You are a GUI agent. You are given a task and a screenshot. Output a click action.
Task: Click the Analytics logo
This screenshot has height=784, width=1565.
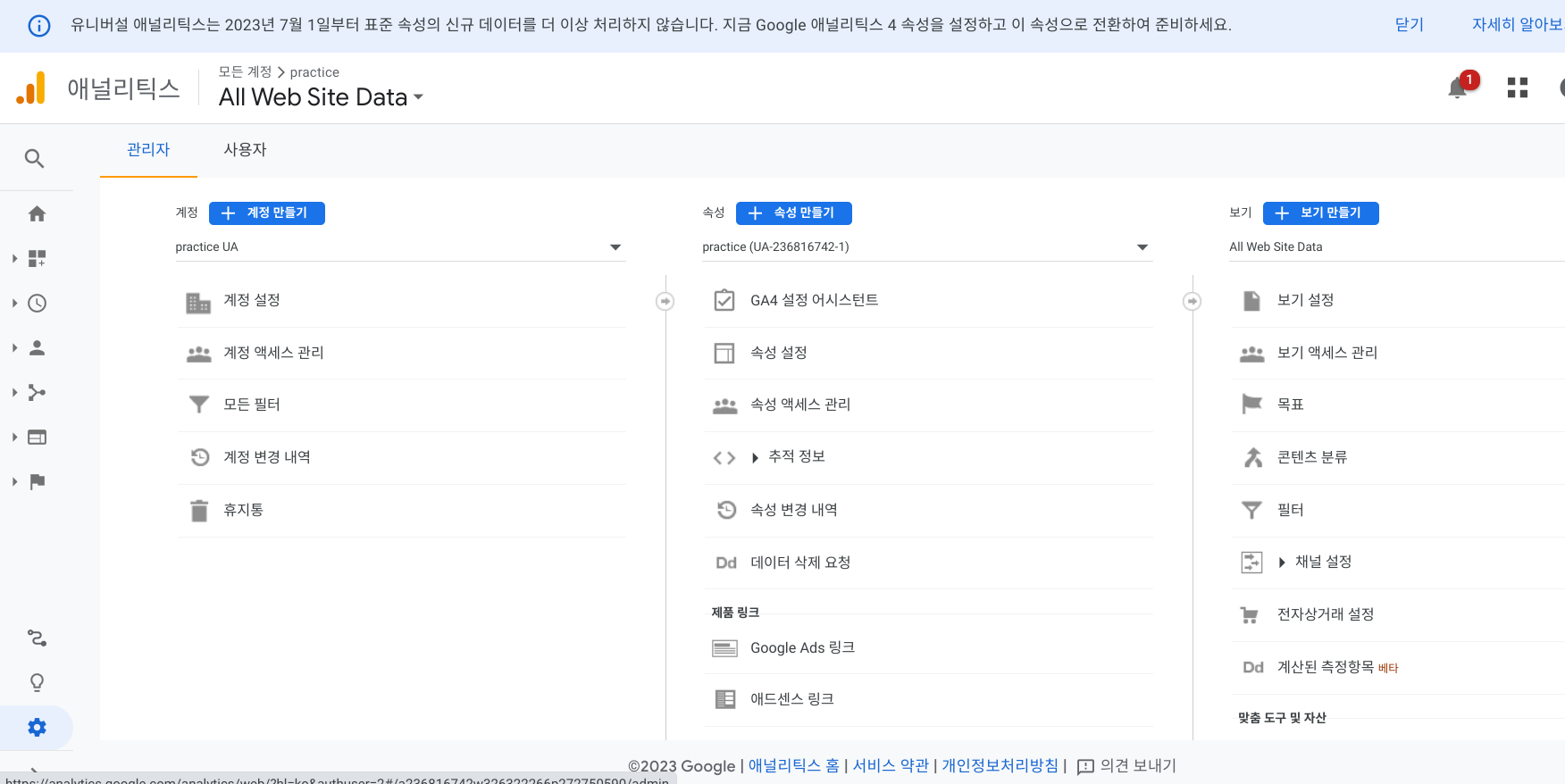pos(31,88)
